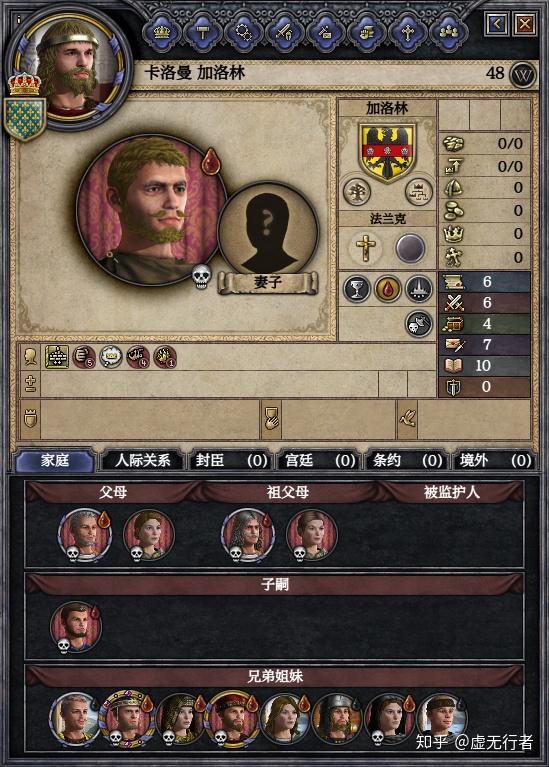Go back using the arrow button

coord(497,23)
